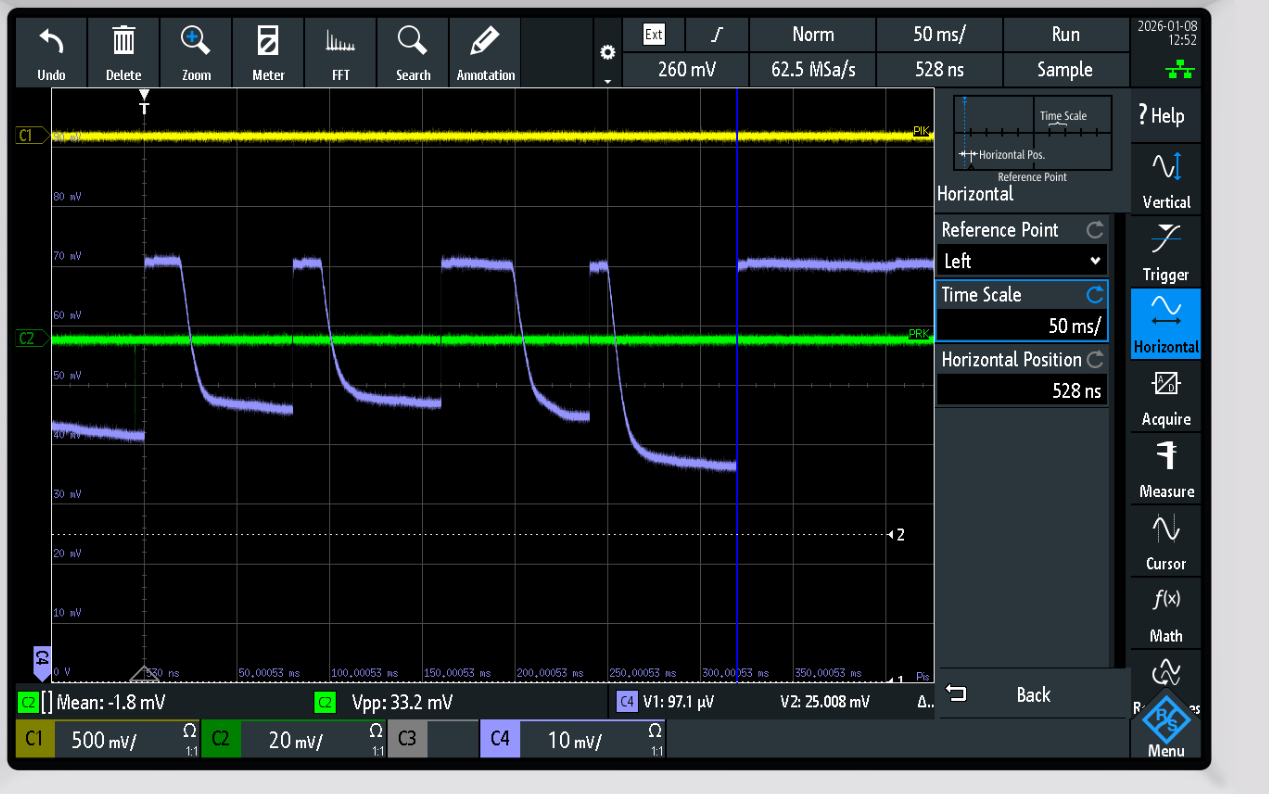Open the Cursor menu icon
This screenshot has height=794, width=1269.
[x=1166, y=540]
